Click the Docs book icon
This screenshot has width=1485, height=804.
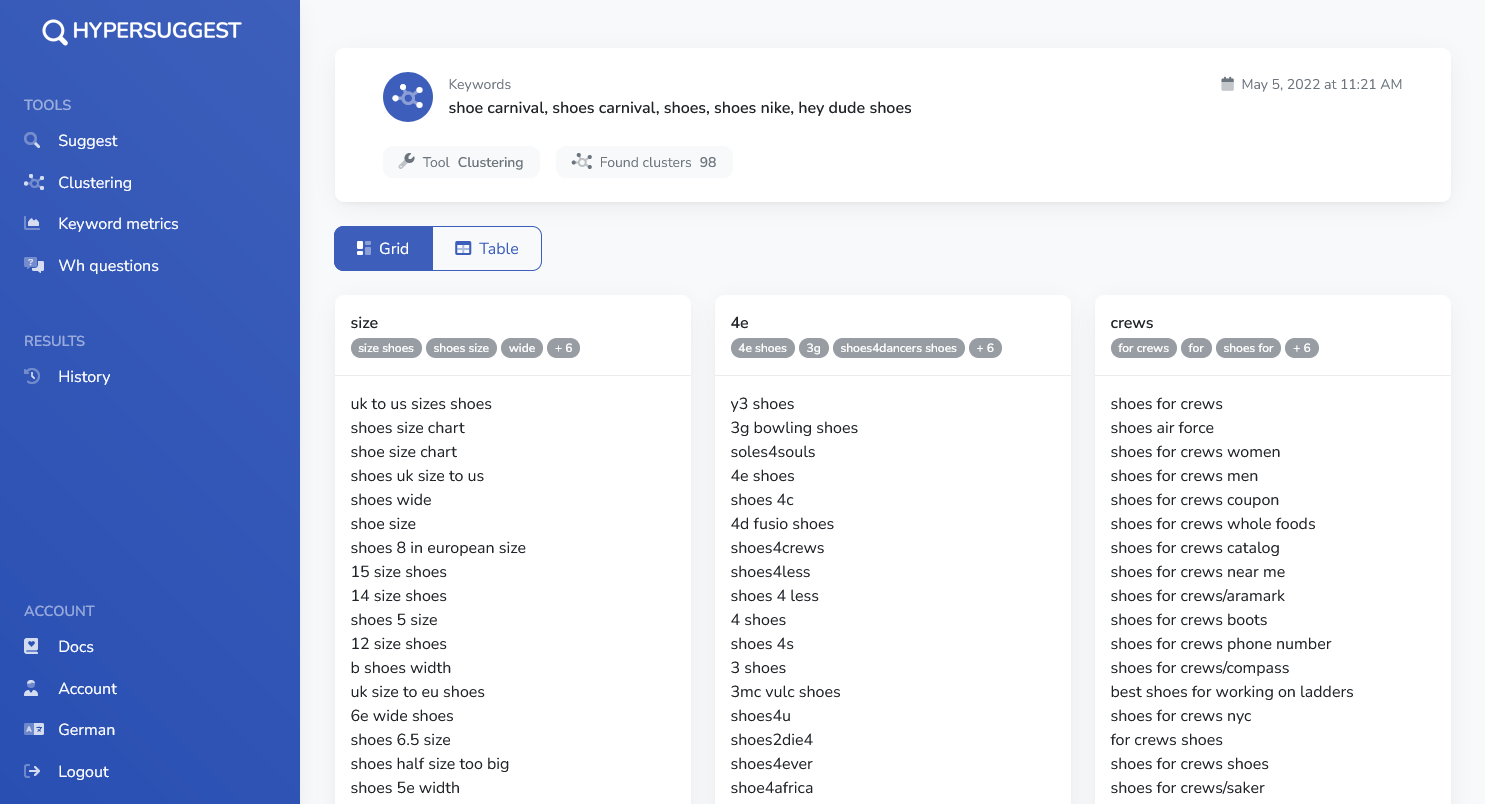32,646
